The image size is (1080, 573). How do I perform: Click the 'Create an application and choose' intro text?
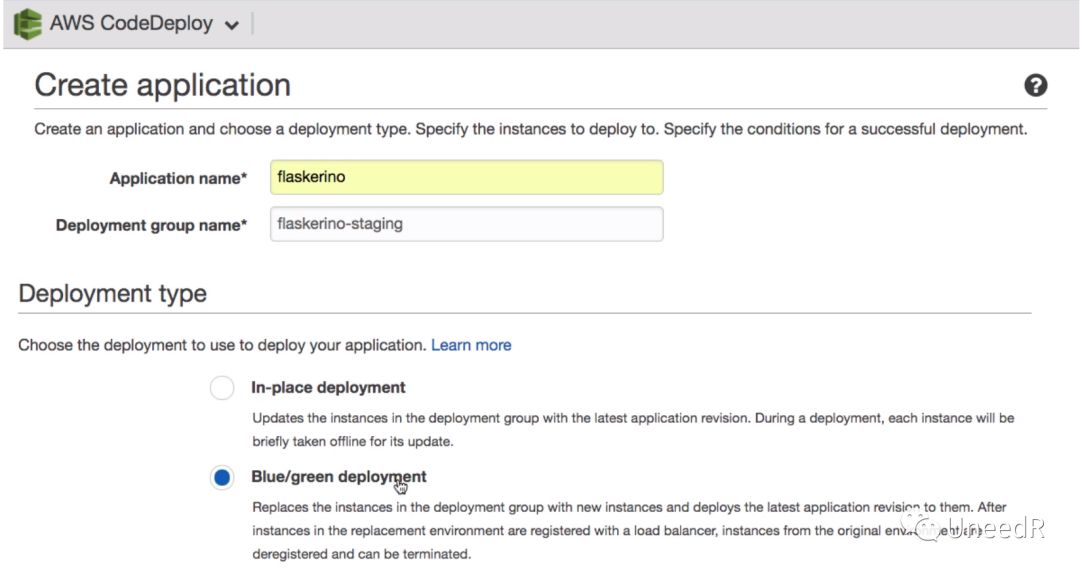coord(530,129)
